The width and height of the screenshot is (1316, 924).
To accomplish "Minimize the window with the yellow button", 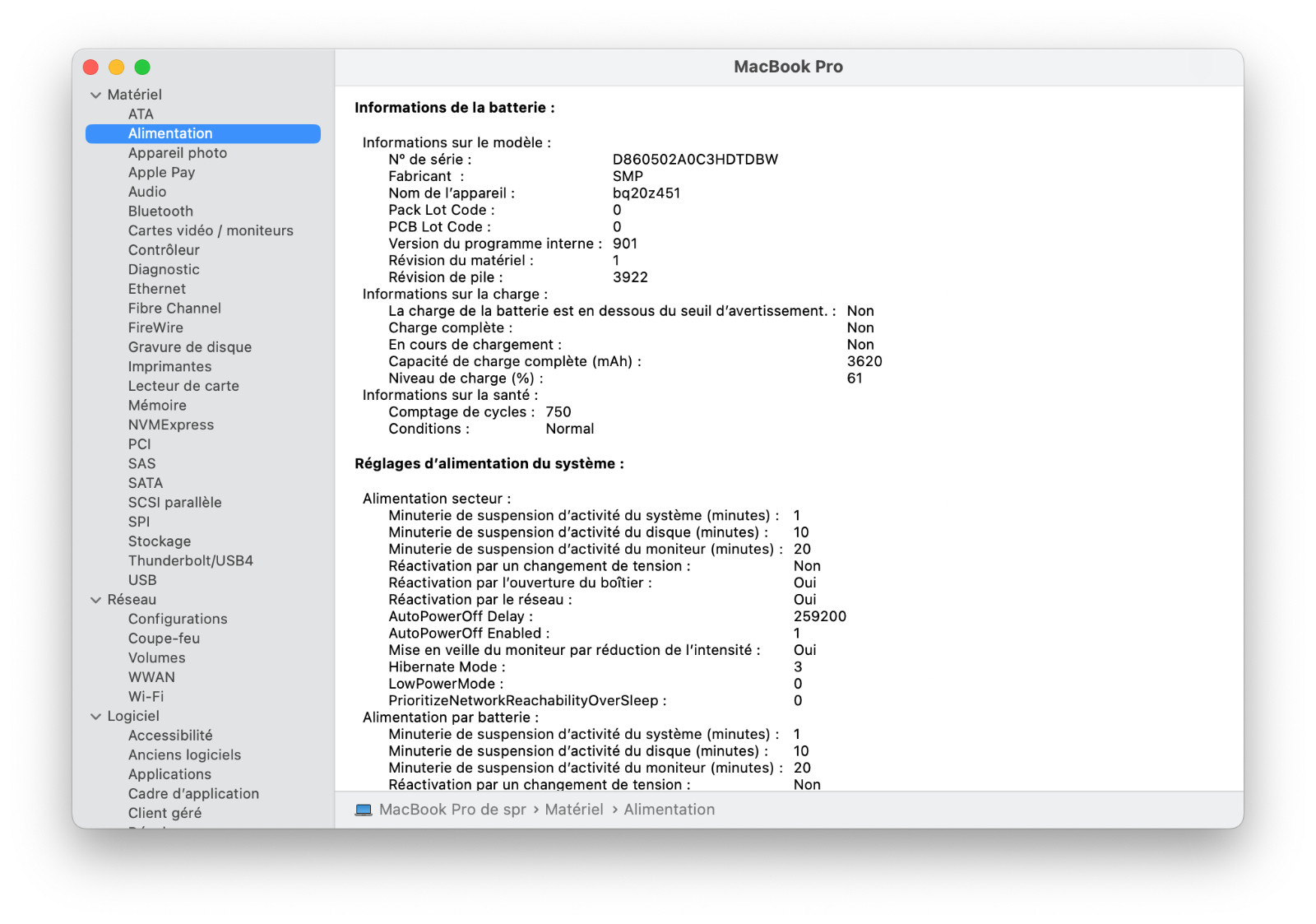I will pyautogui.click(x=117, y=67).
